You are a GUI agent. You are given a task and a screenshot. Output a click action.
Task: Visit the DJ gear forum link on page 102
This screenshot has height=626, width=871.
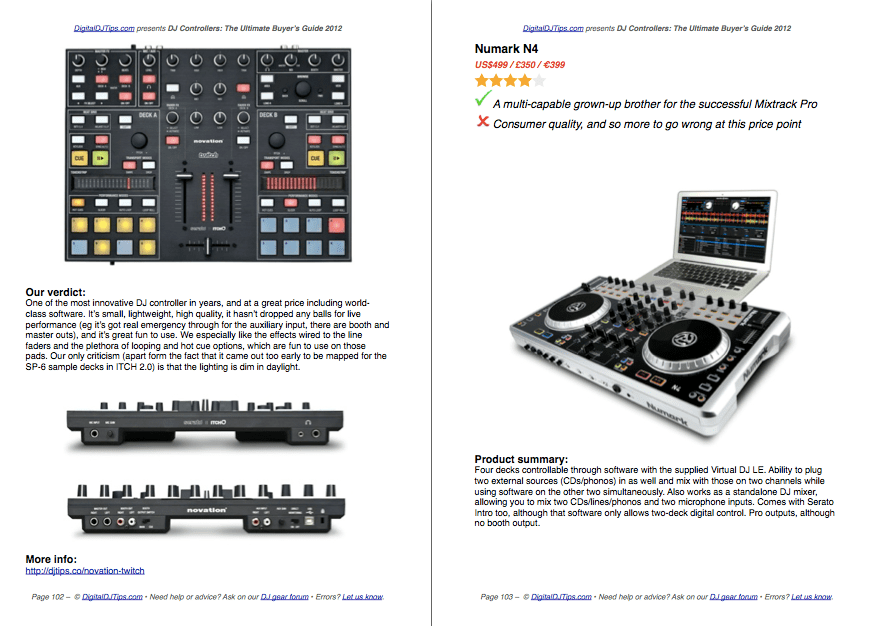point(284,597)
